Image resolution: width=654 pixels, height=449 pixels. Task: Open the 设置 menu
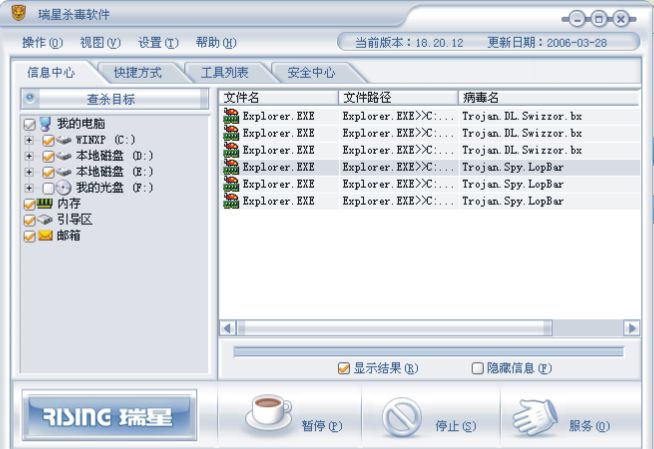click(158, 43)
